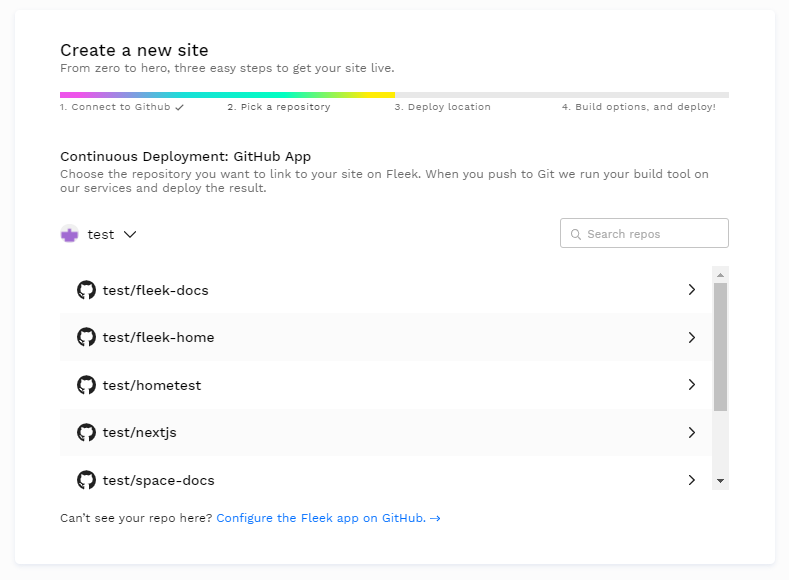The width and height of the screenshot is (789, 580).
Task: Click the colorful step progress bar
Action: pos(228,95)
